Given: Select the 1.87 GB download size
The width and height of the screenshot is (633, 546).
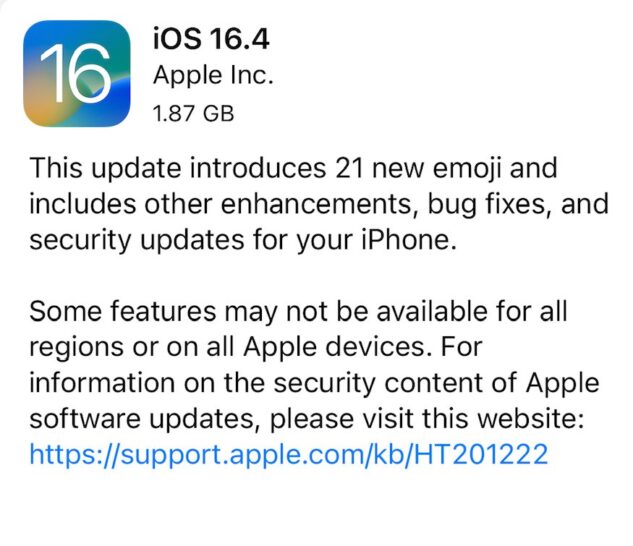Looking at the screenshot, I should 193,113.
